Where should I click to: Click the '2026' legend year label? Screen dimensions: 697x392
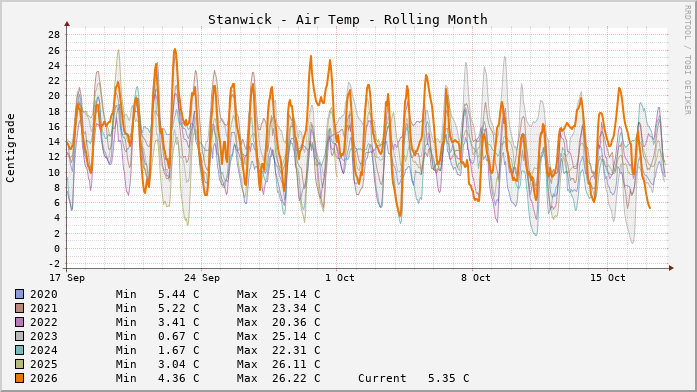tap(44, 378)
